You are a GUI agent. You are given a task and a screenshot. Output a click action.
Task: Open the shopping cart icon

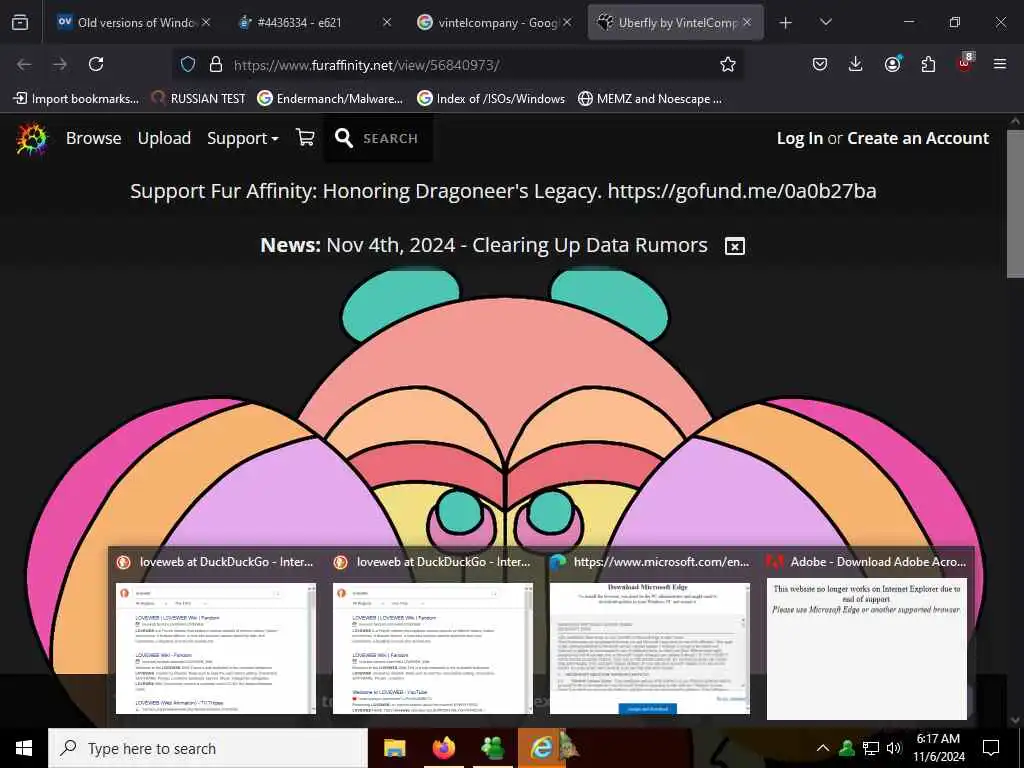(x=305, y=138)
